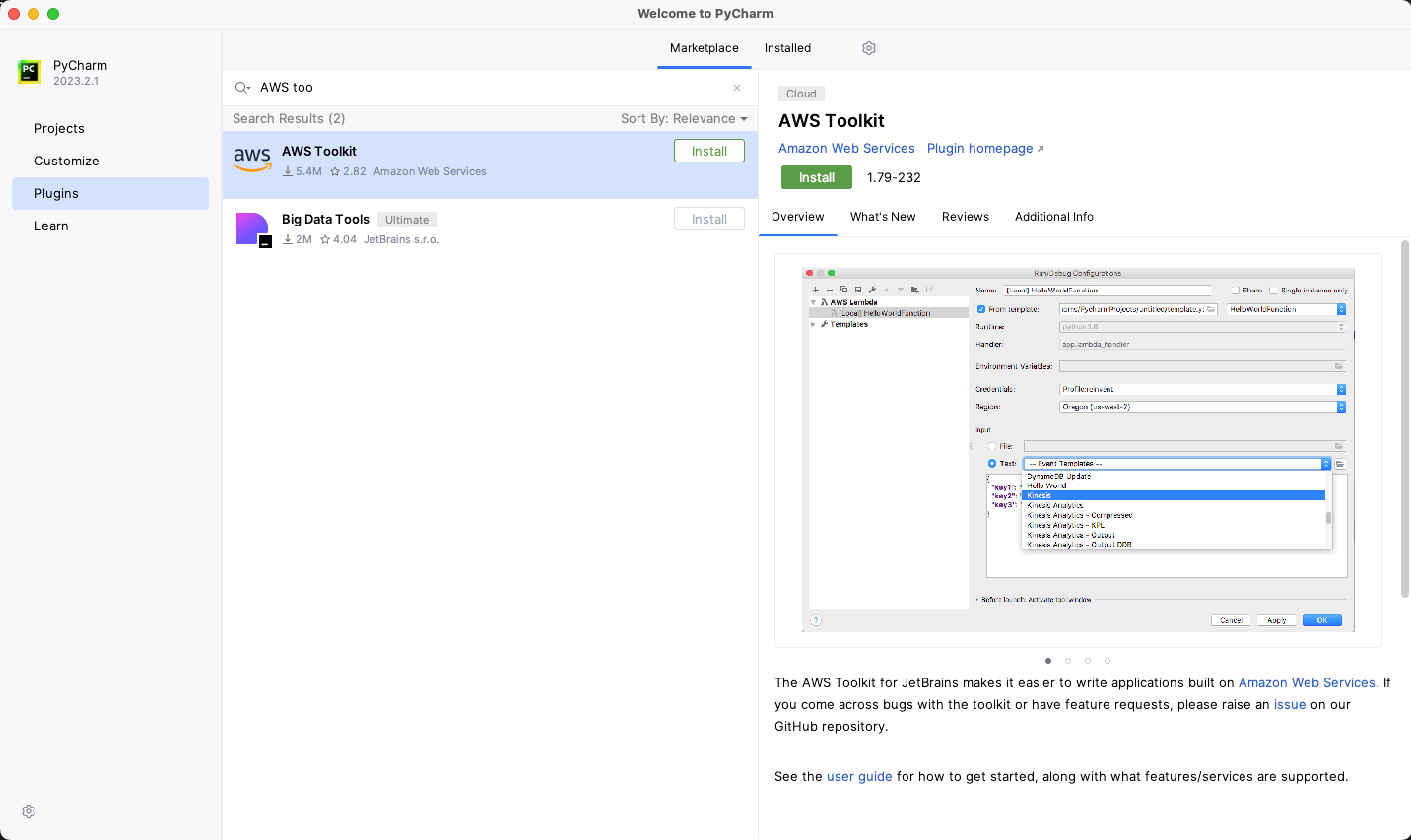Open the Sort By Relevance dropdown
The width and height of the screenshot is (1411, 840).
pos(684,118)
